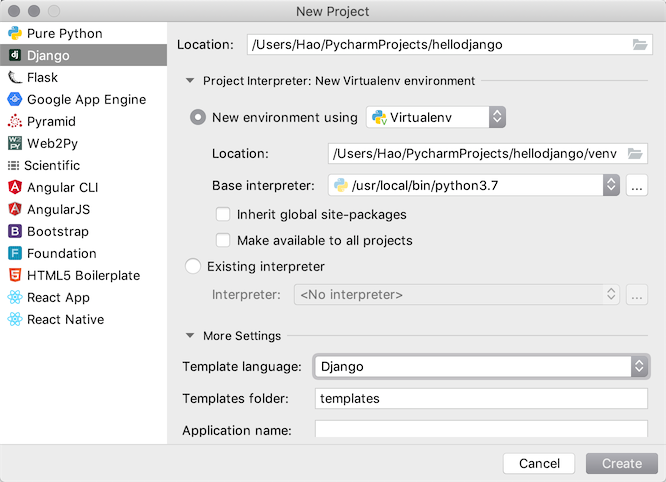666x482 pixels.
Task: Select Web2Py in the project type list
Action: point(55,143)
